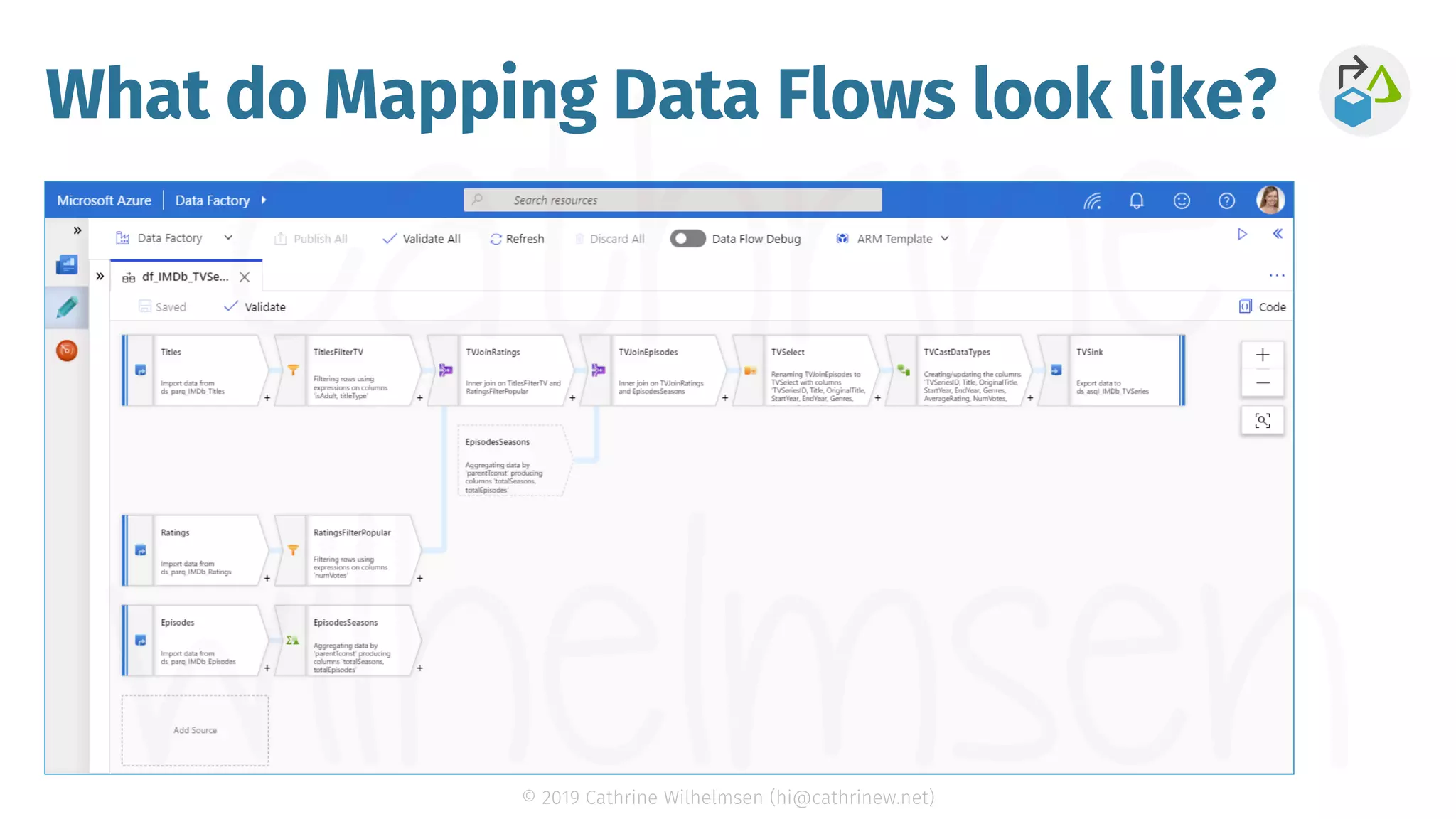Click the TVJoinRatings node title
Viewport: 1456px width, 819px height.
click(493, 353)
